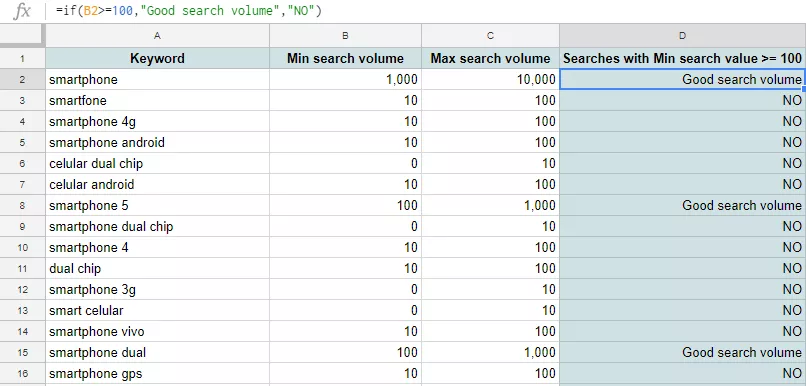Select row 7 header
This screenshot has height=386, width=806.
click(22, 185)
